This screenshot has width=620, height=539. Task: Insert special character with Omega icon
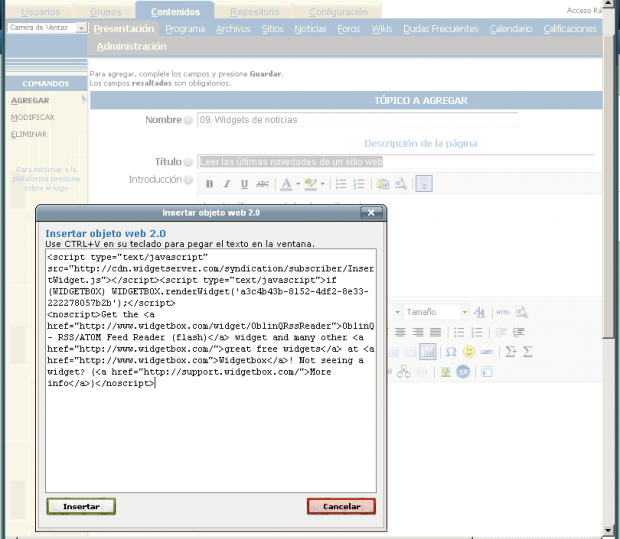coord(451,352)
